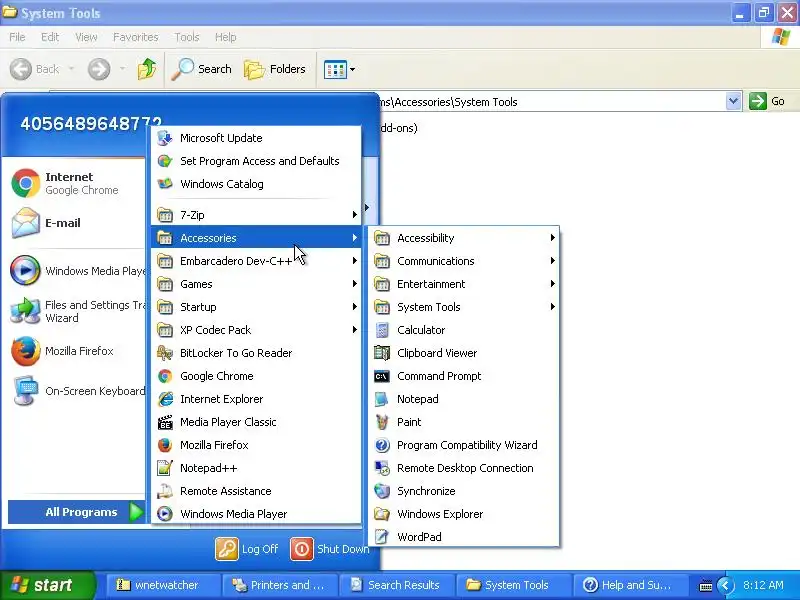Screen dimensions: 800x600
Task: Expand the Accessibility submenu
Action: [x=464, y=238]
